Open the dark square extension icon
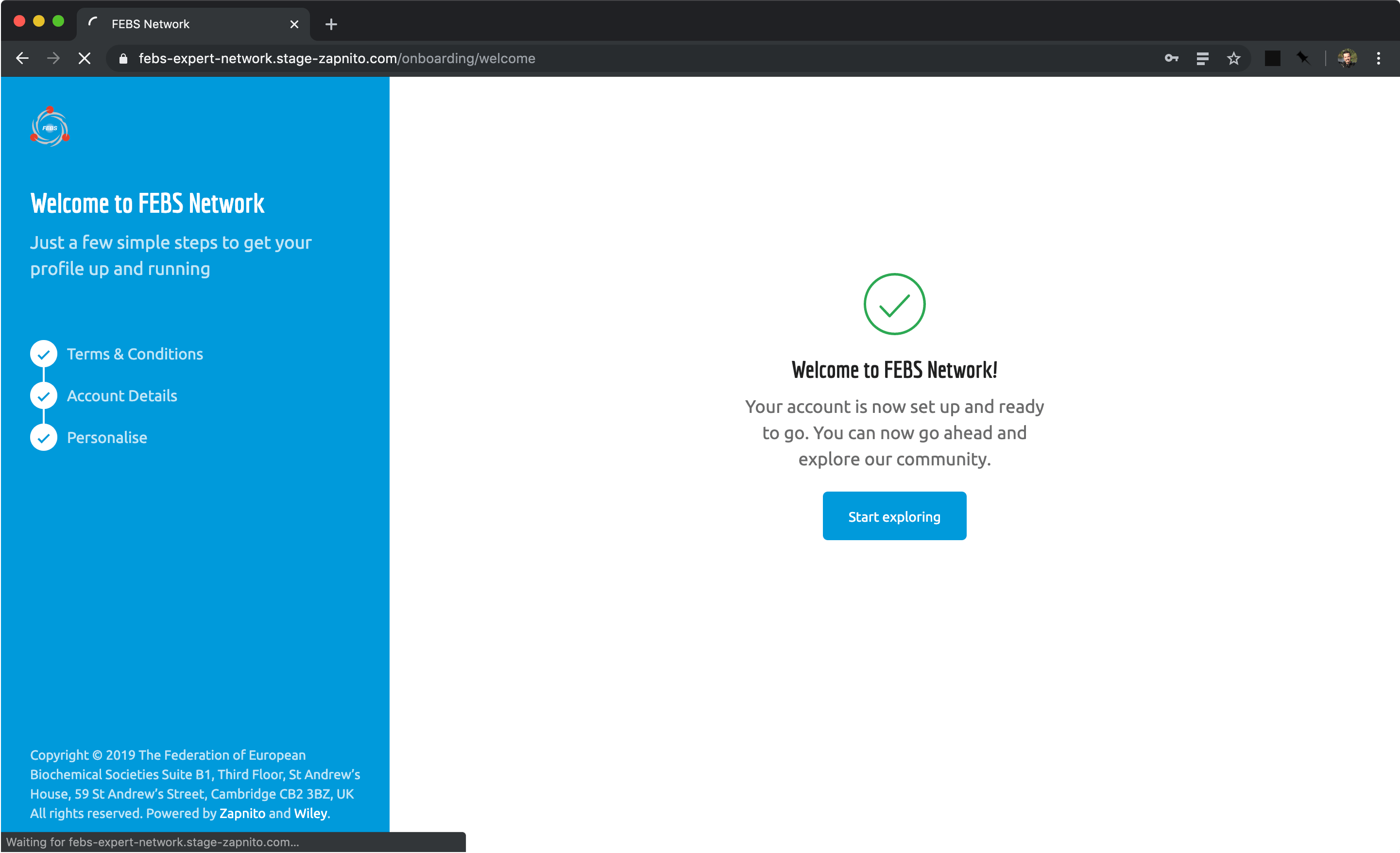The image size is (1400, 853). click(1273, 58)
